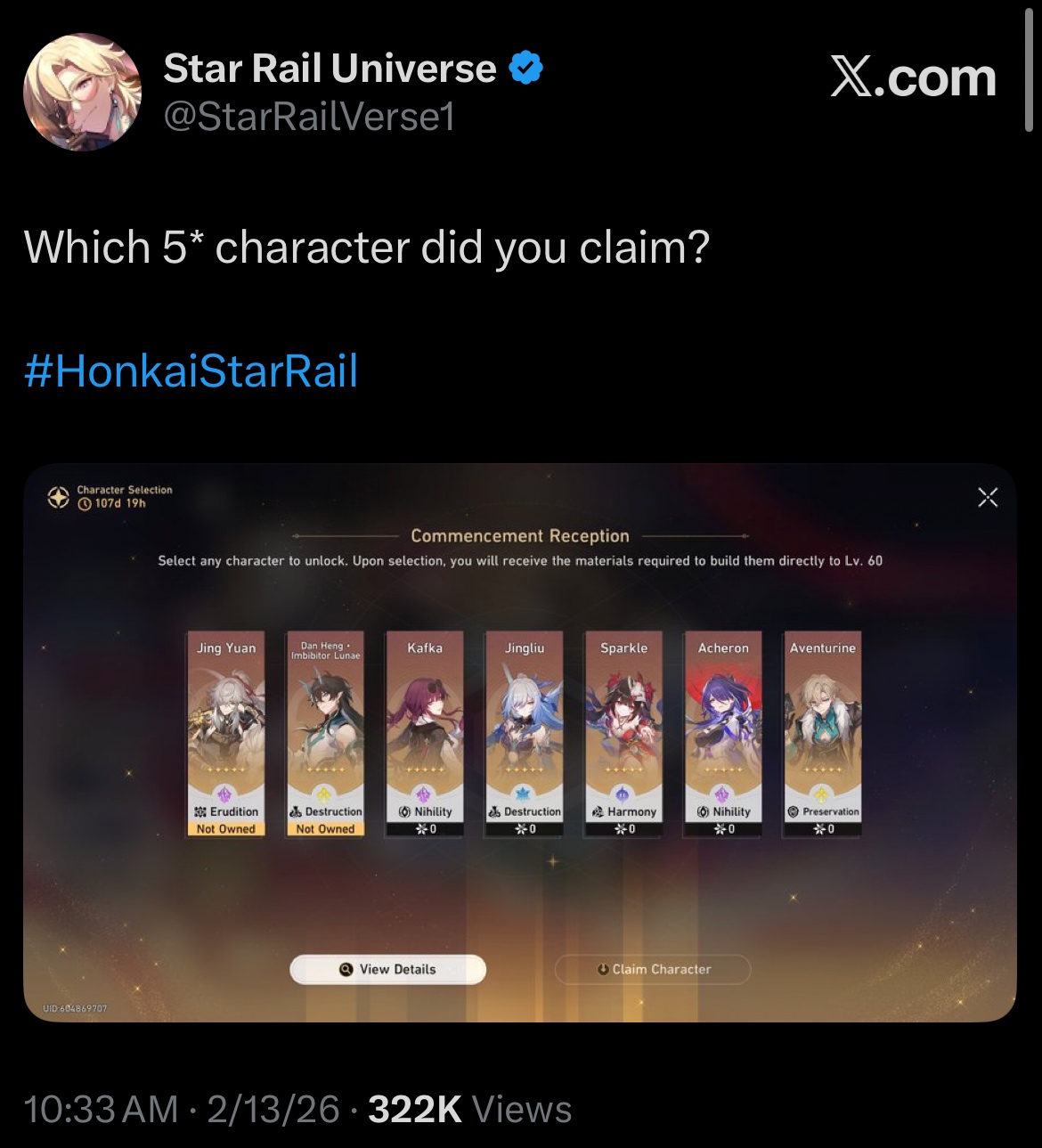Click the Destruction path icon under Jingliu

tap(494, 812)
